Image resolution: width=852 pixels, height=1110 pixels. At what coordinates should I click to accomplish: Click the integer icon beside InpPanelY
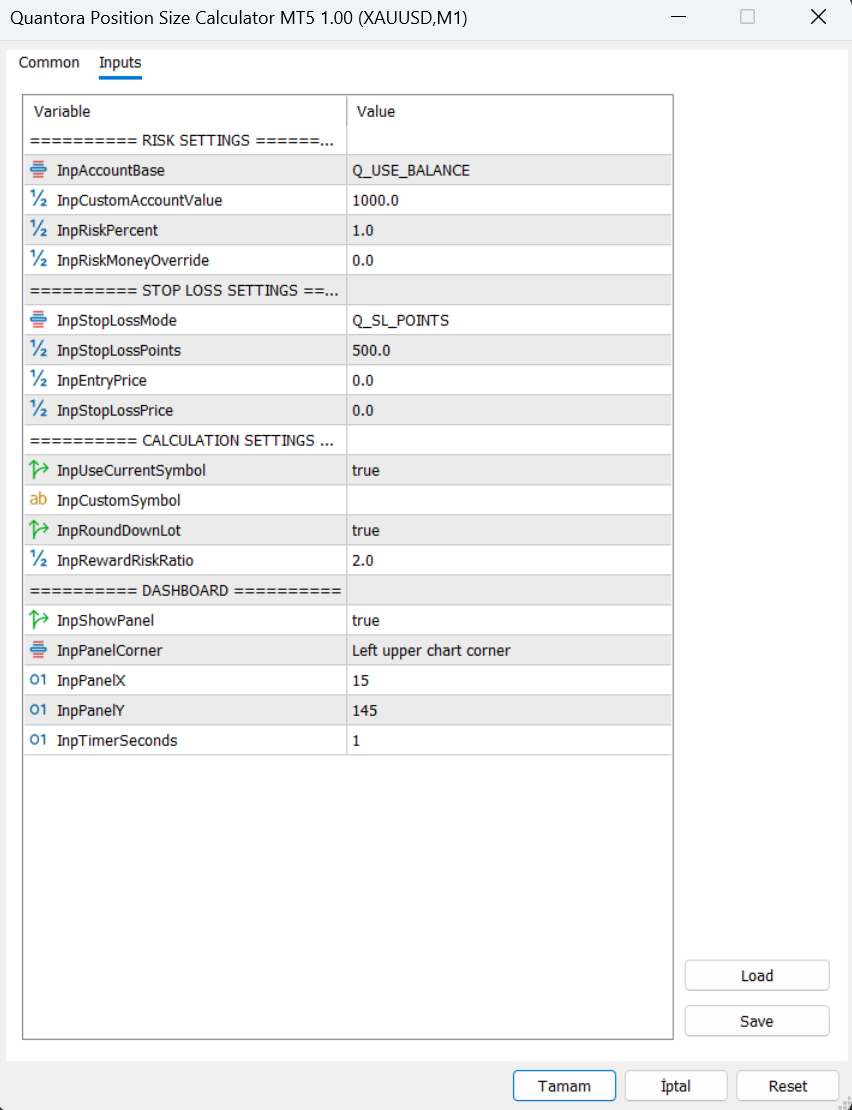38,710
